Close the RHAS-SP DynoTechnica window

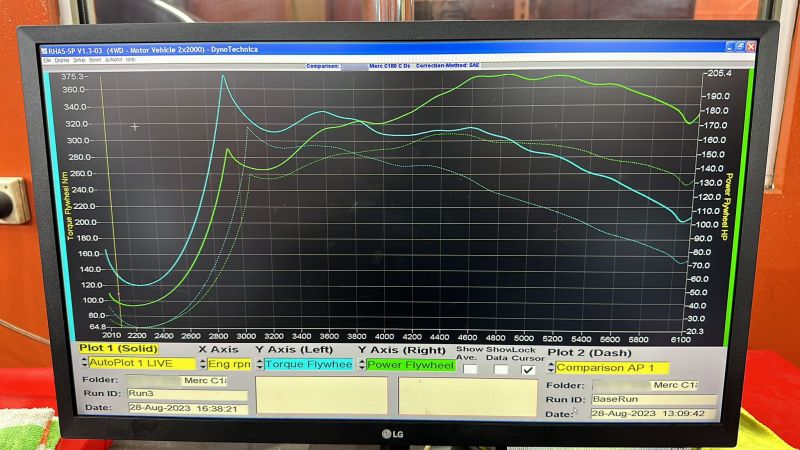click(x=751, y=46)
